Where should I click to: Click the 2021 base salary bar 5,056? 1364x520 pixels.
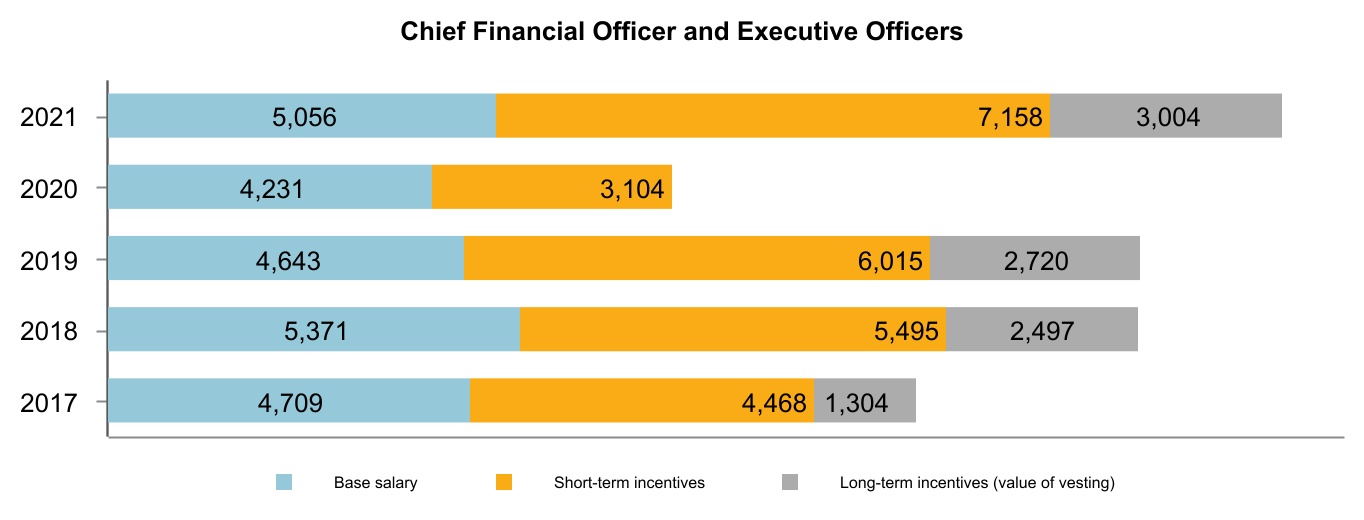click(304, 116)
